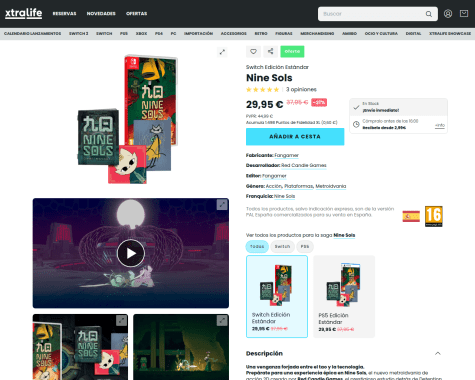Open the Fangamer editor link
This screenshot has width=475, height=380.
click(274, 176)
